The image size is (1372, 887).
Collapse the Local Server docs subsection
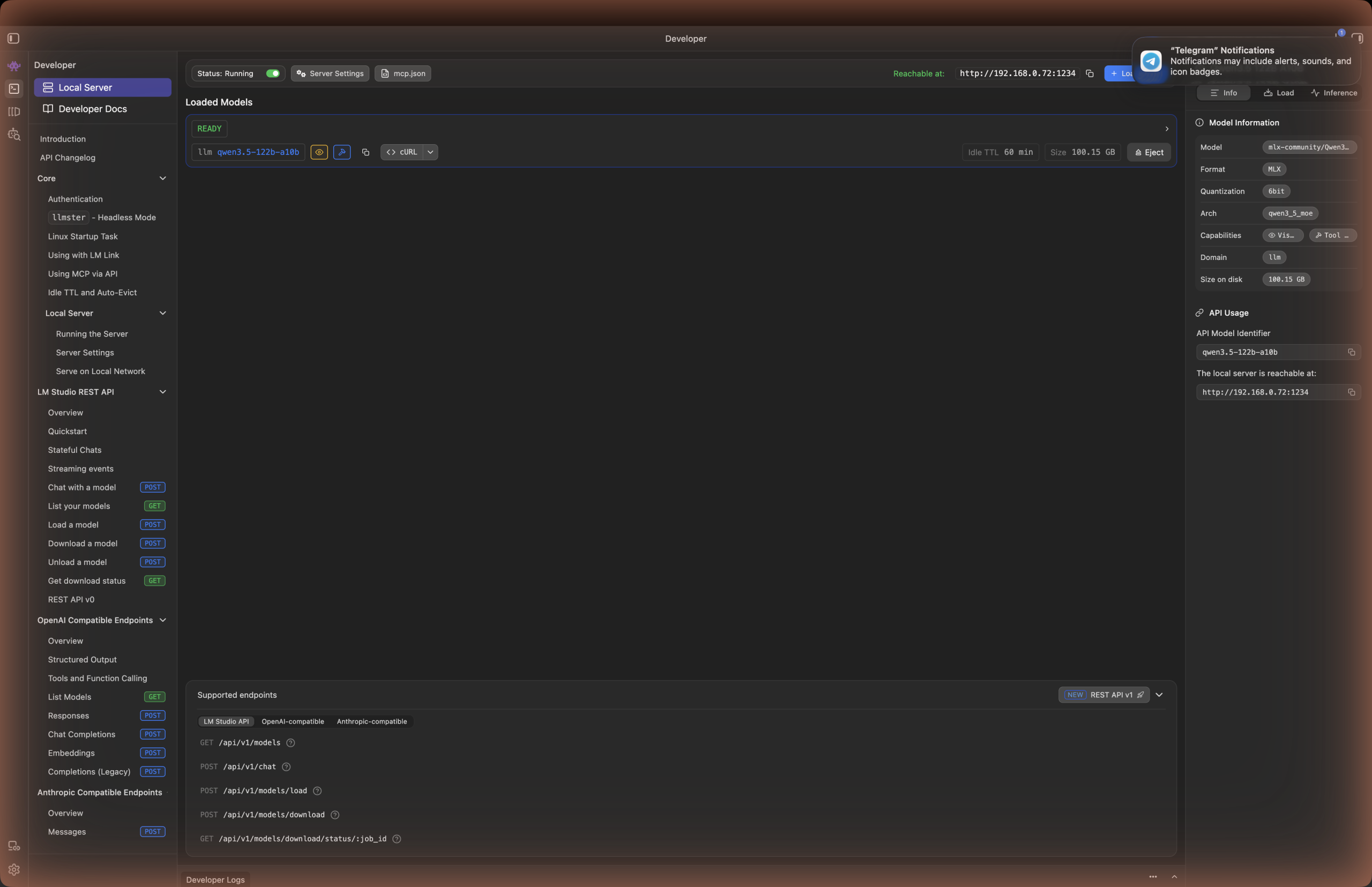coord(163,314)
